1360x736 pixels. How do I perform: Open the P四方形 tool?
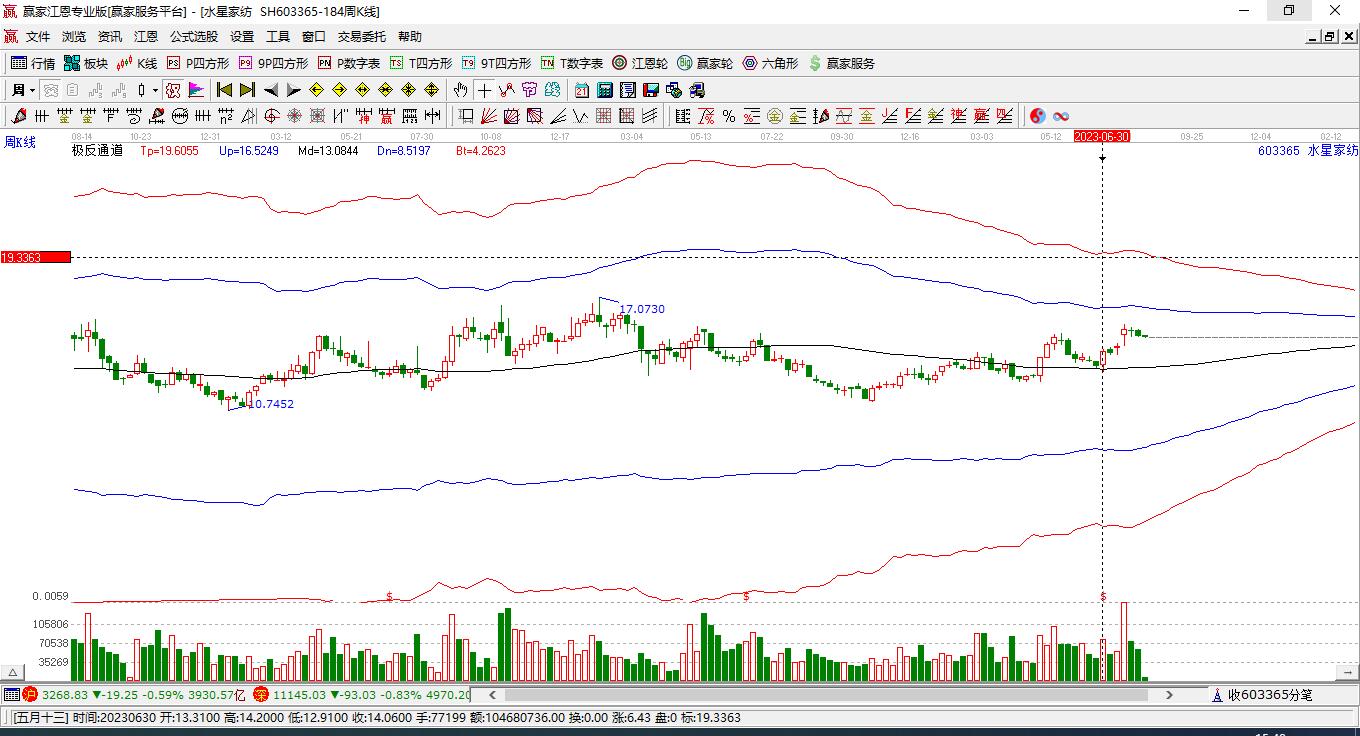coord(198,63)
